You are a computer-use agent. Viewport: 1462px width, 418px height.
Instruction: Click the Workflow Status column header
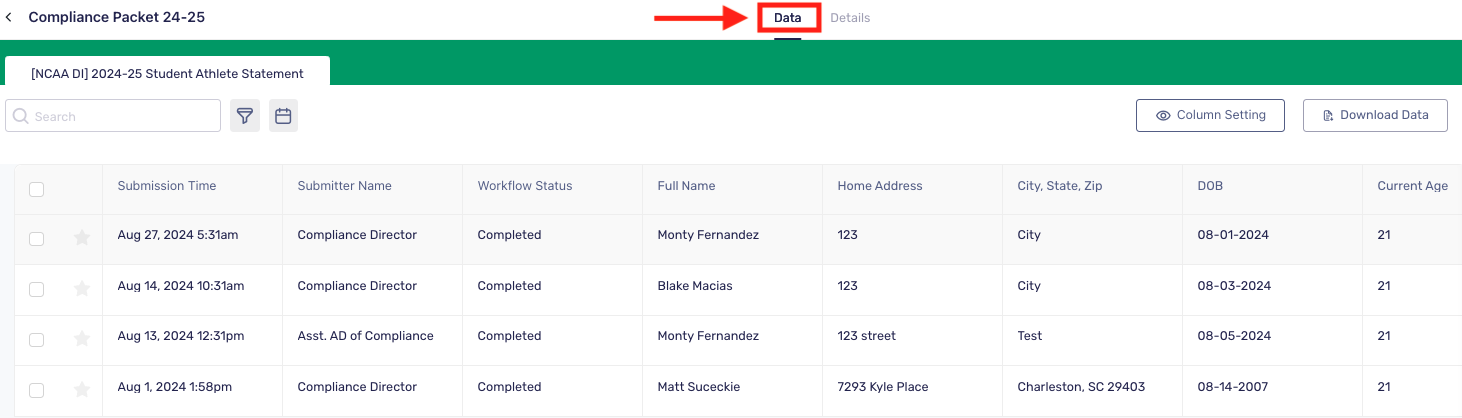pyautogui.click(x=525, y=186)
